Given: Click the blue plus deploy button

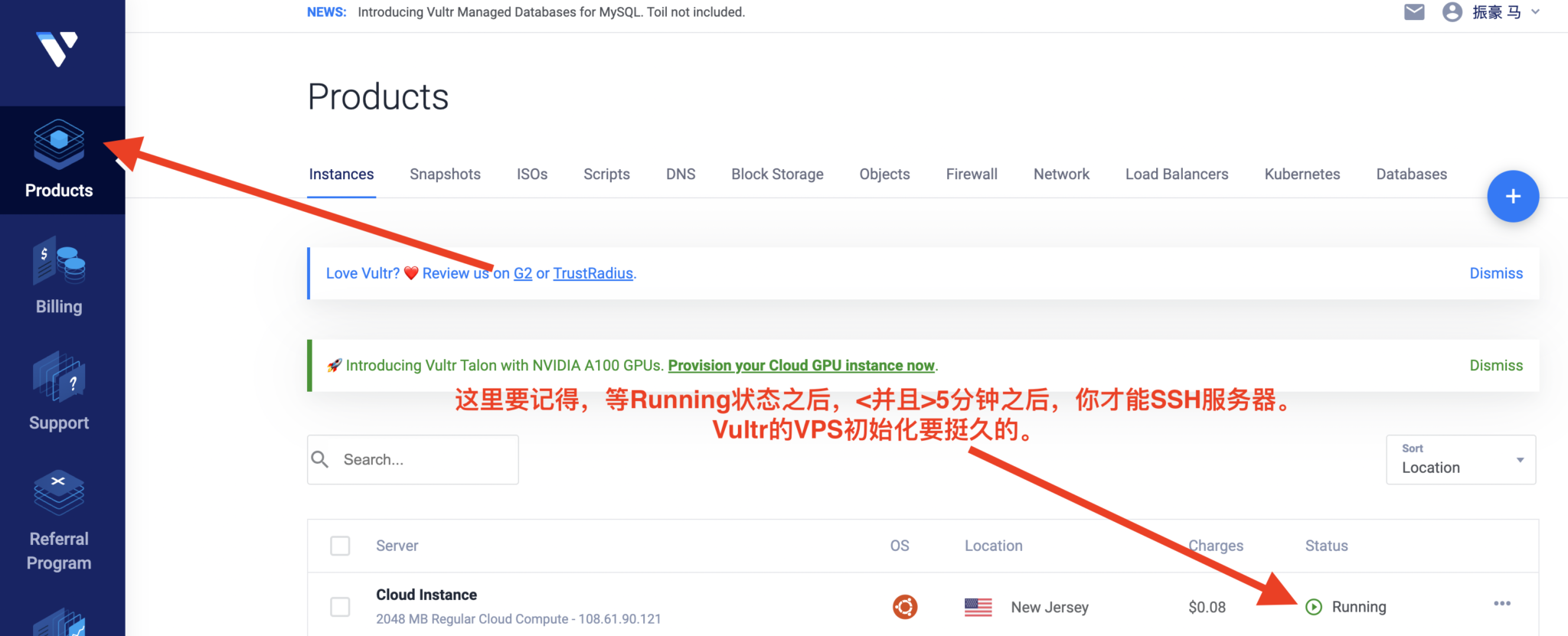Looking at the screenshot, I should (1513, 196).
